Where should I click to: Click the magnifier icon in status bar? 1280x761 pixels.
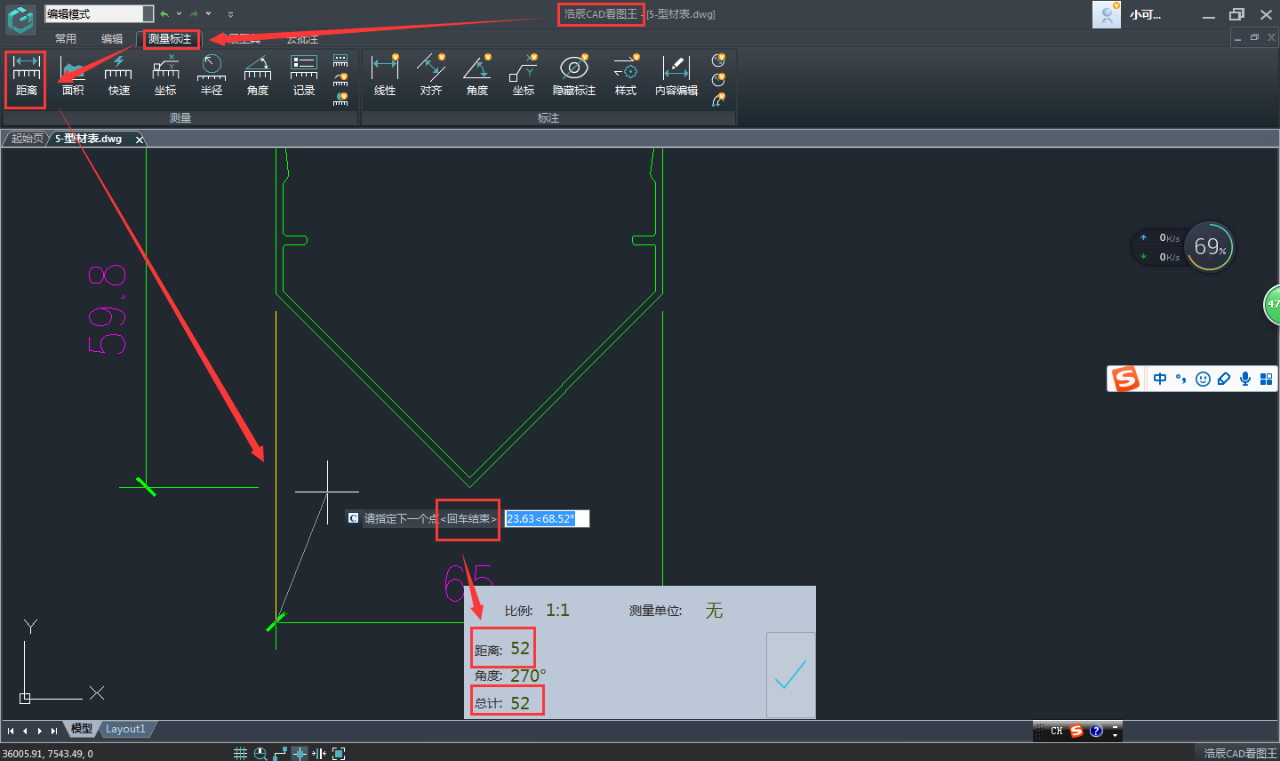[x=260, y=753]
